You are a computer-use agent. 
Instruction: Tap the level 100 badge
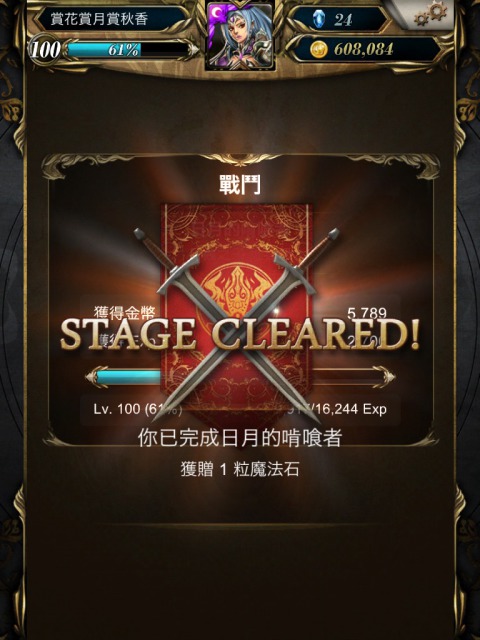[45, 50]
